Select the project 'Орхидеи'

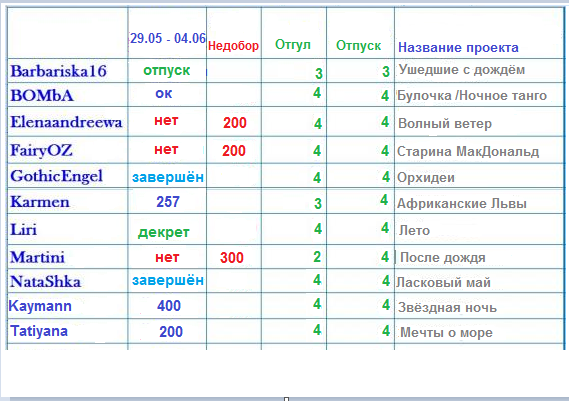(x=426, y=178)
